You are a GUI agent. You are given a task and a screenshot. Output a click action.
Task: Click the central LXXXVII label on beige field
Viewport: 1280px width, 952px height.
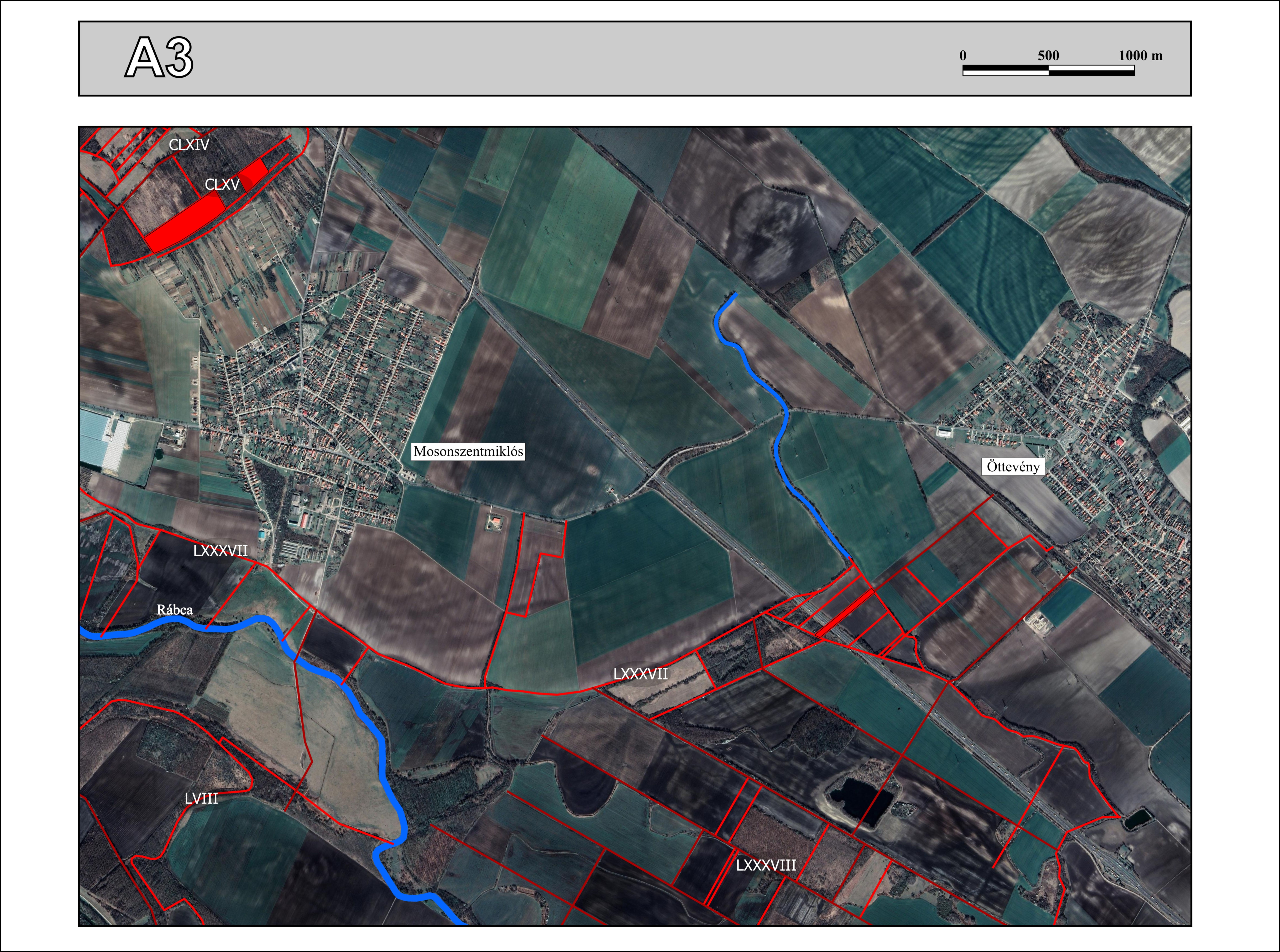pos(640,674)
